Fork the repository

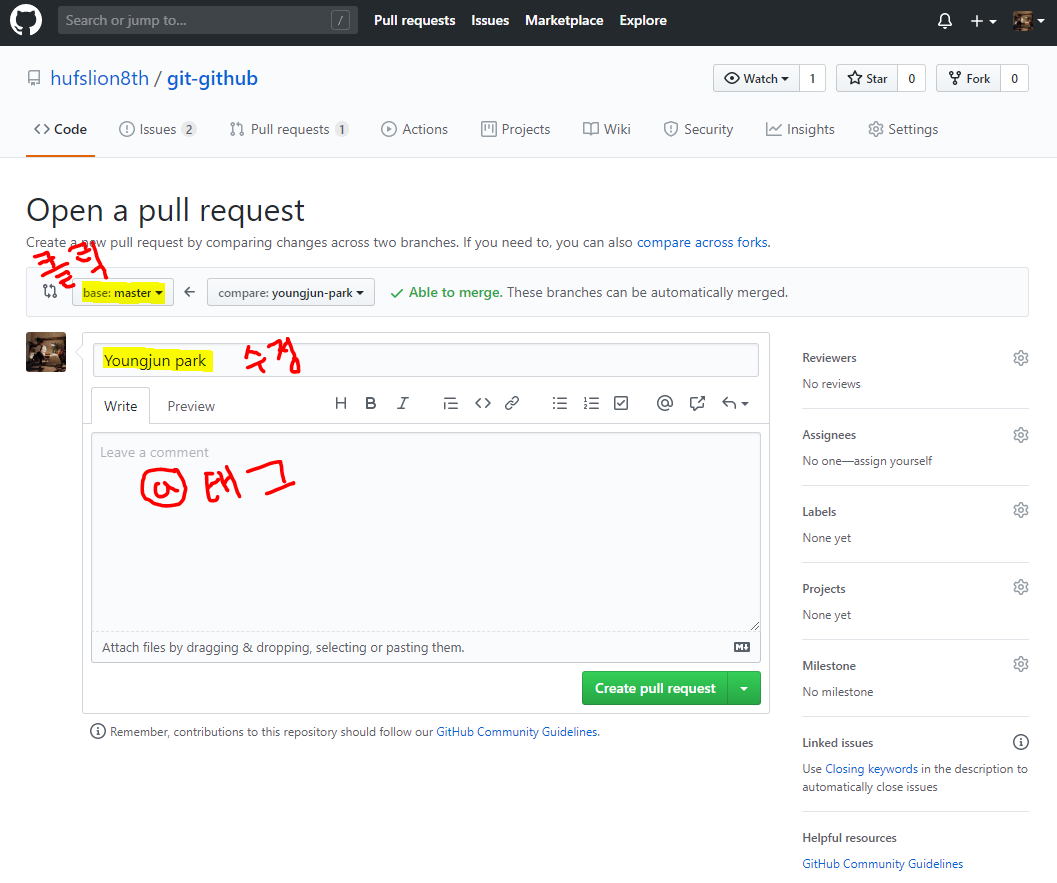[969, 78]
